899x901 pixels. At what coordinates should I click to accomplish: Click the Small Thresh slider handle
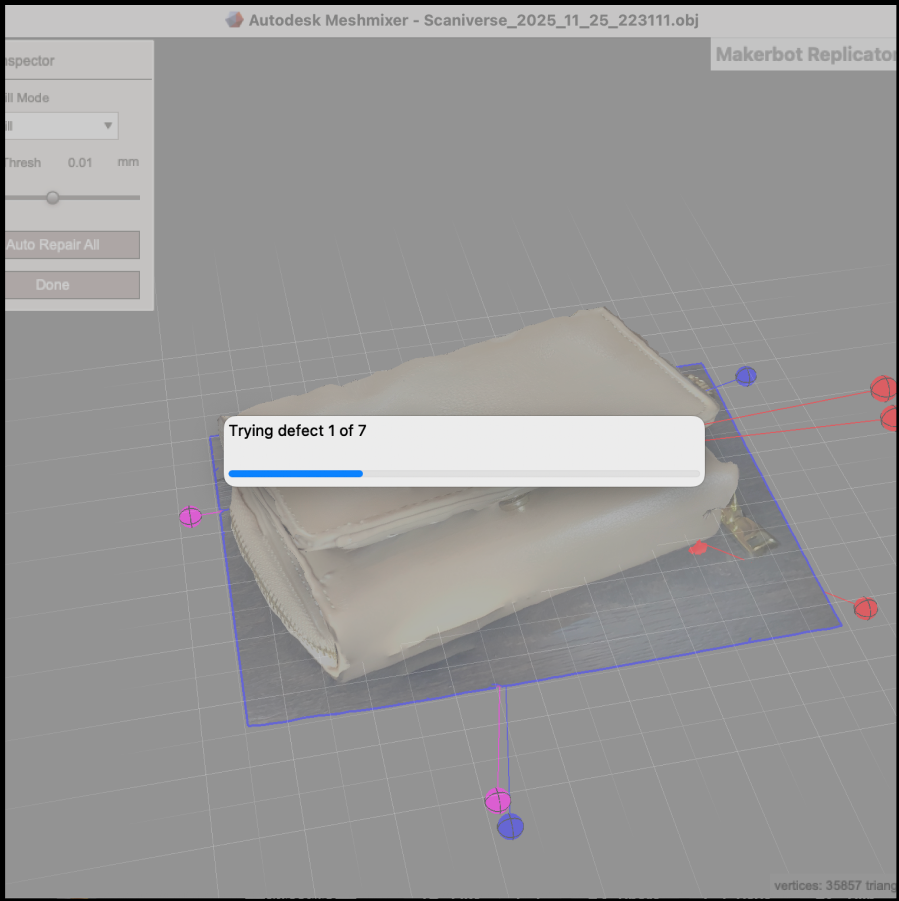53,198
